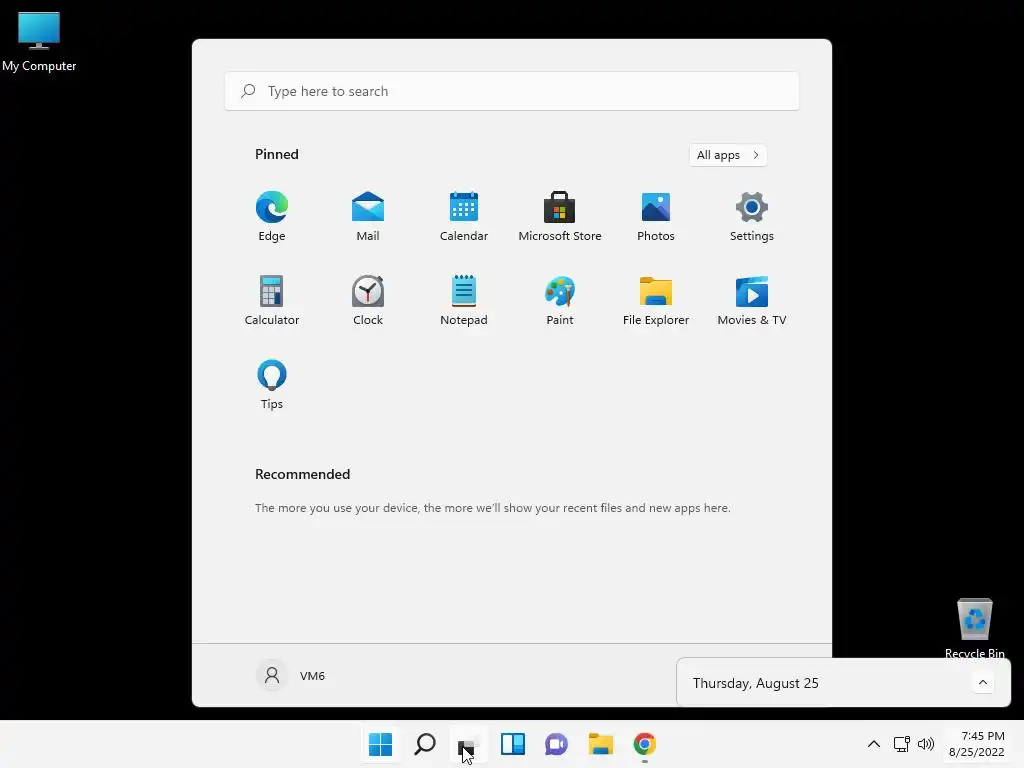Open Settings from the Start menu
Screen dimensions: 1024x768
pyautogui.click(x=752, y=216)
